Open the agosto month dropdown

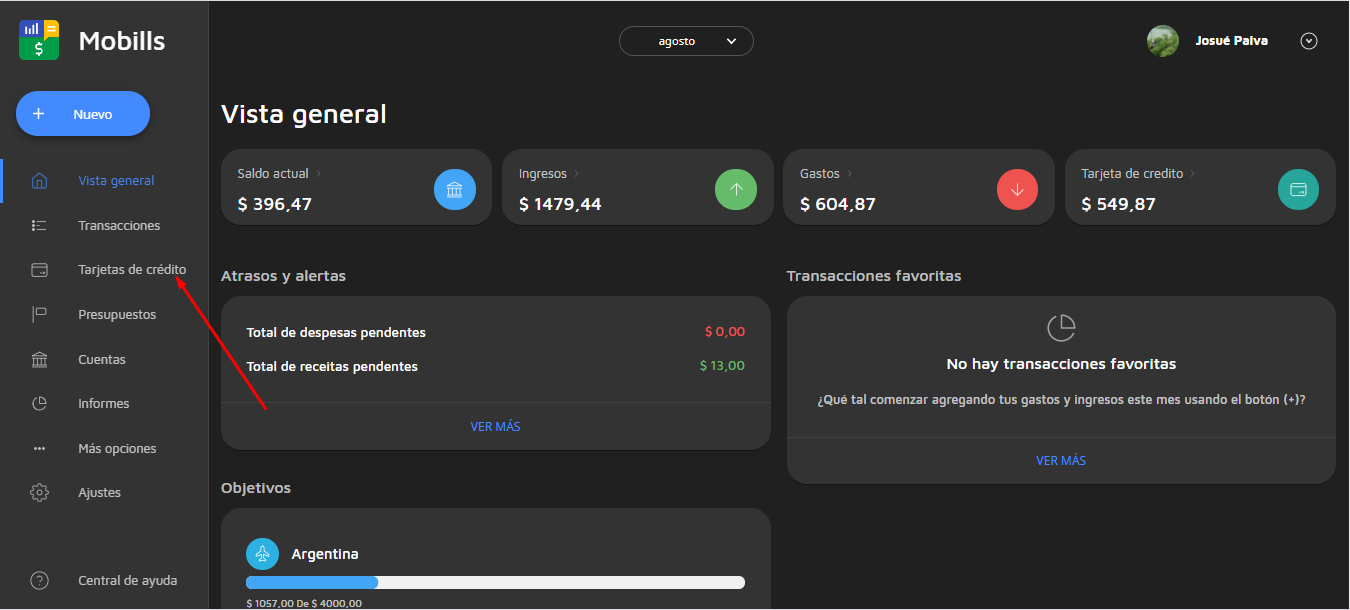click(x=686, y=41)
